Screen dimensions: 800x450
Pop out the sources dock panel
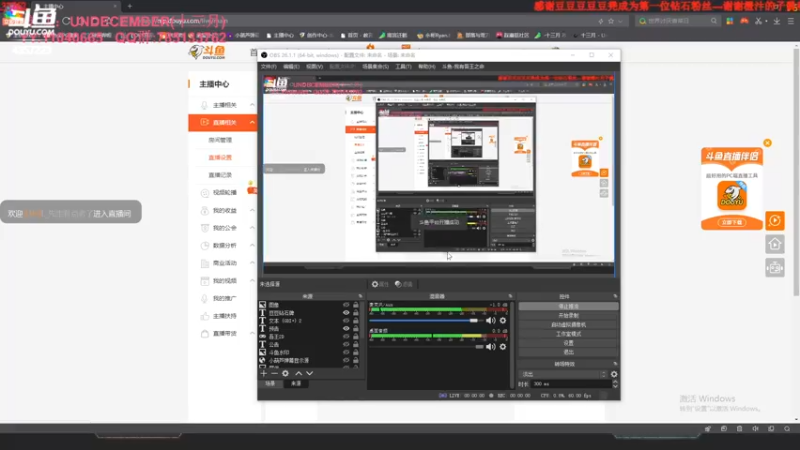tap(360, 296)
